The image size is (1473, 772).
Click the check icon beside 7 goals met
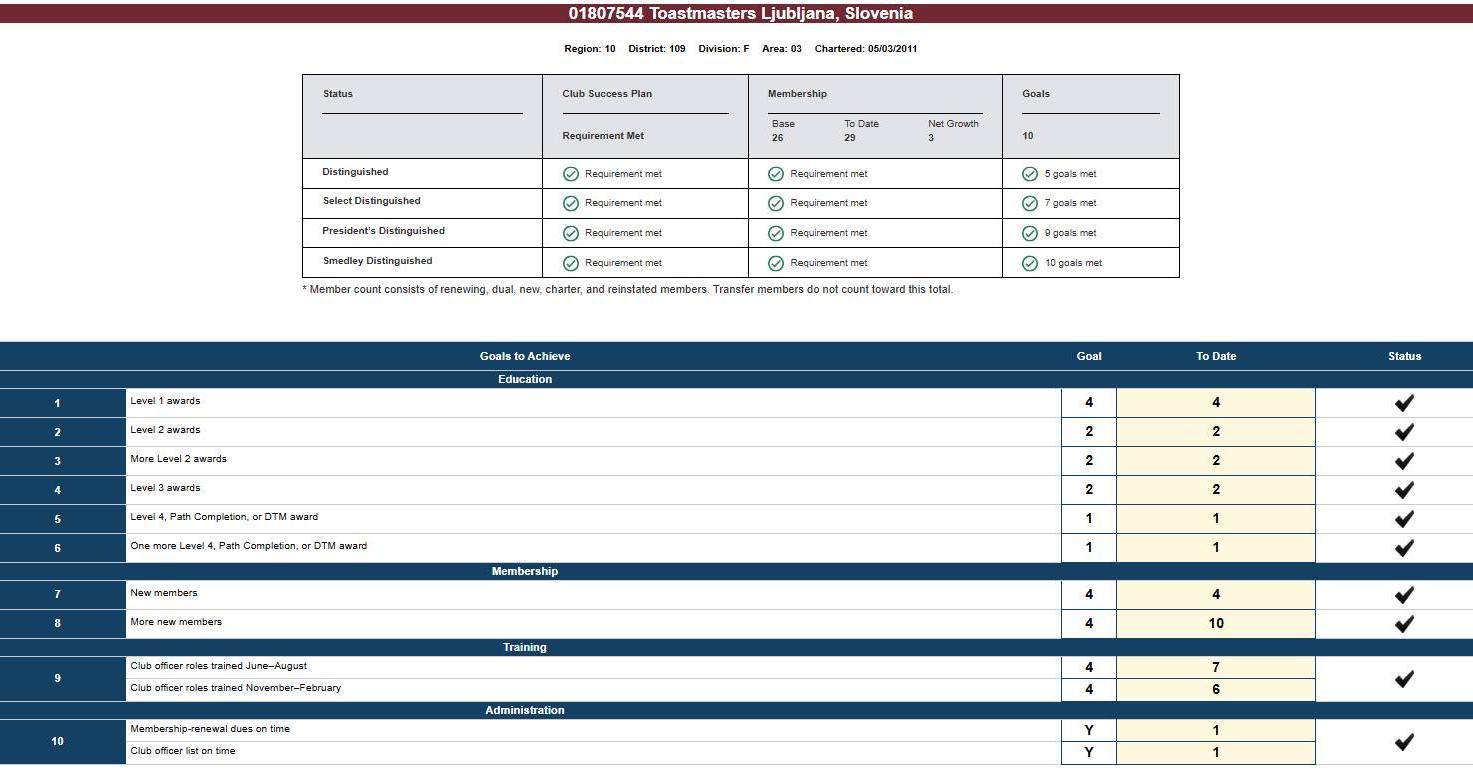coord(1030,203)
